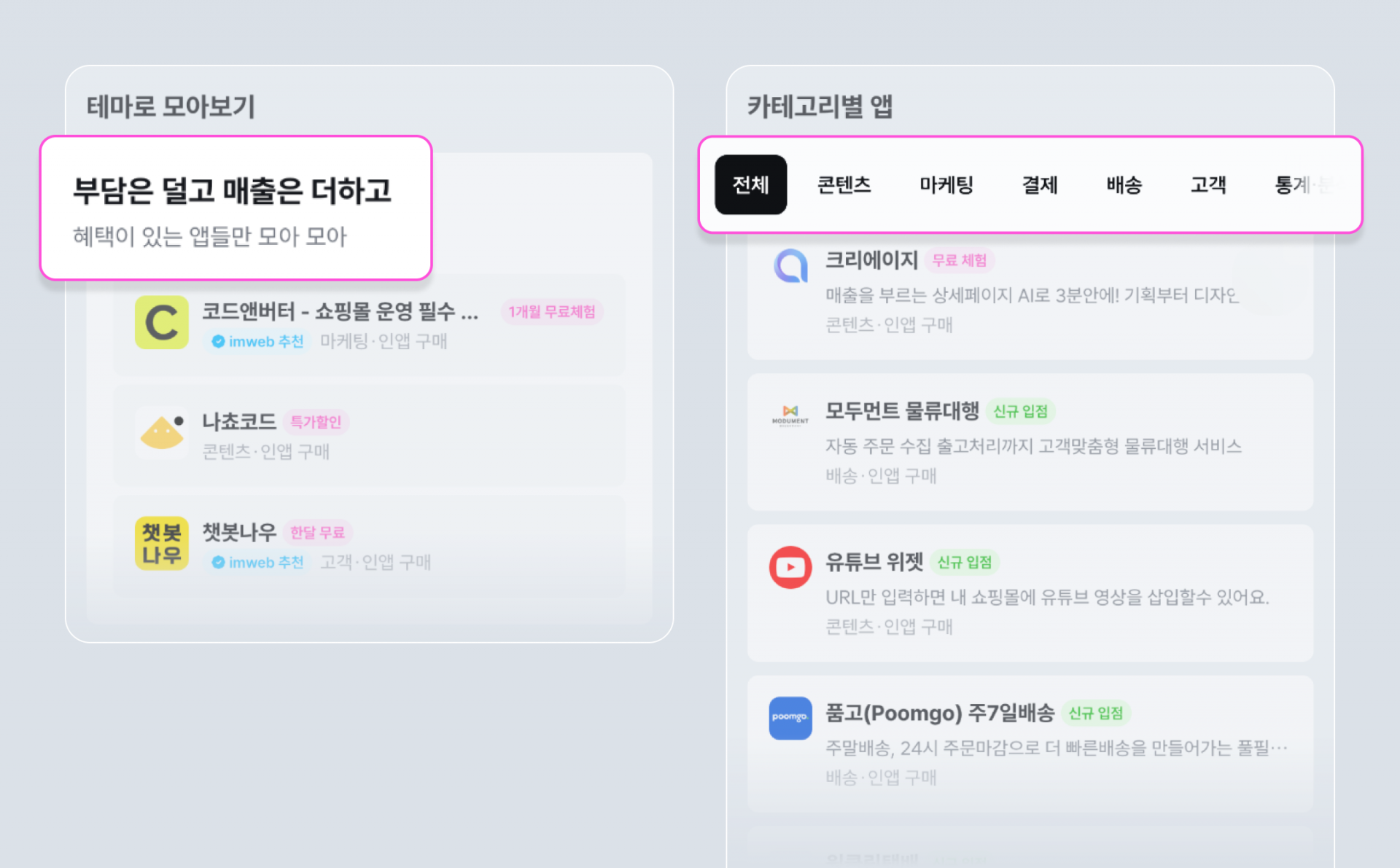Click the imweb 추천 badge under 코드앤버터
The height and width of the screenshot is (868, 1400).
(258, 341)
